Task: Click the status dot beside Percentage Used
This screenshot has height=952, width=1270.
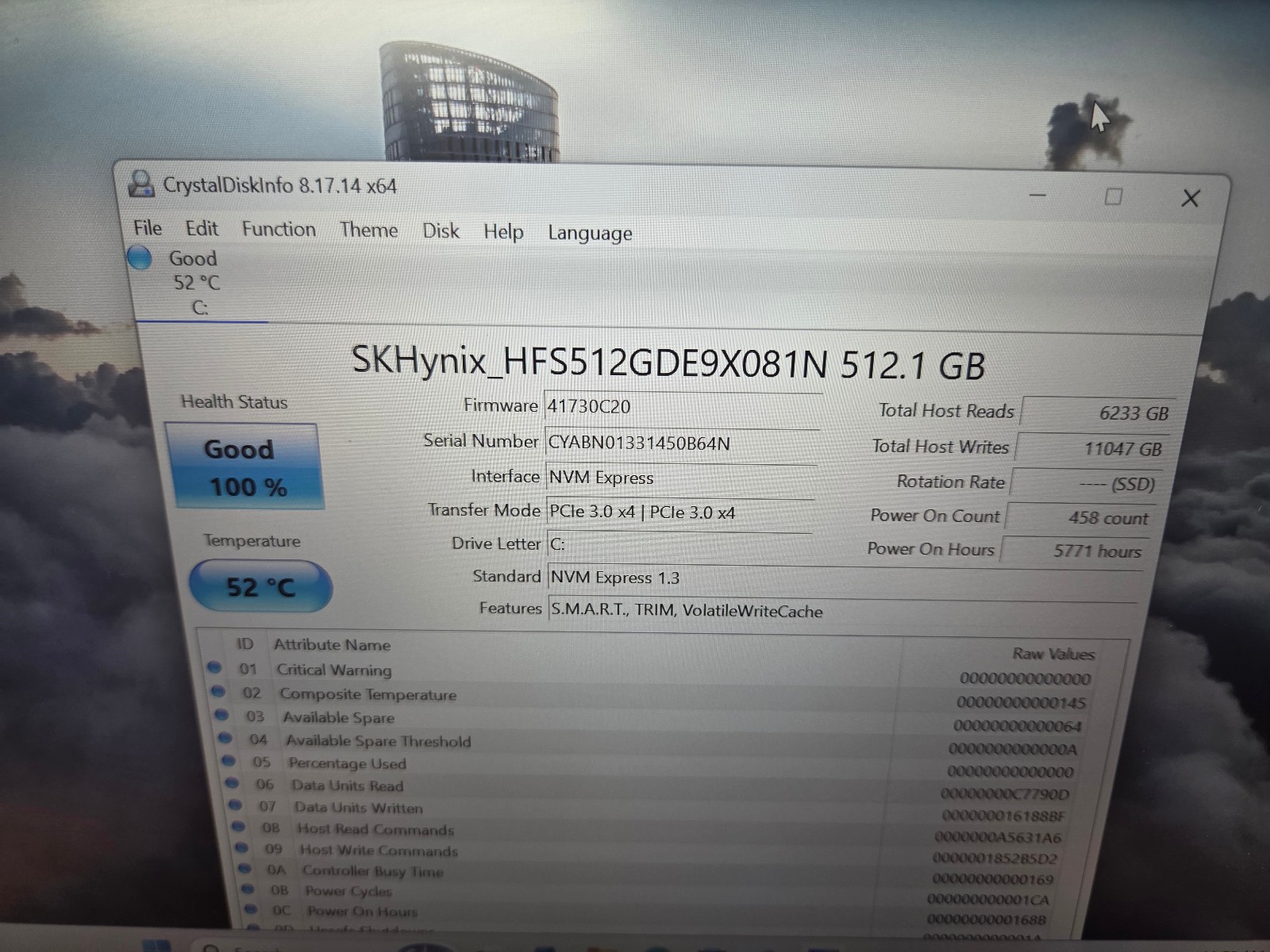Action: point(229,761)
